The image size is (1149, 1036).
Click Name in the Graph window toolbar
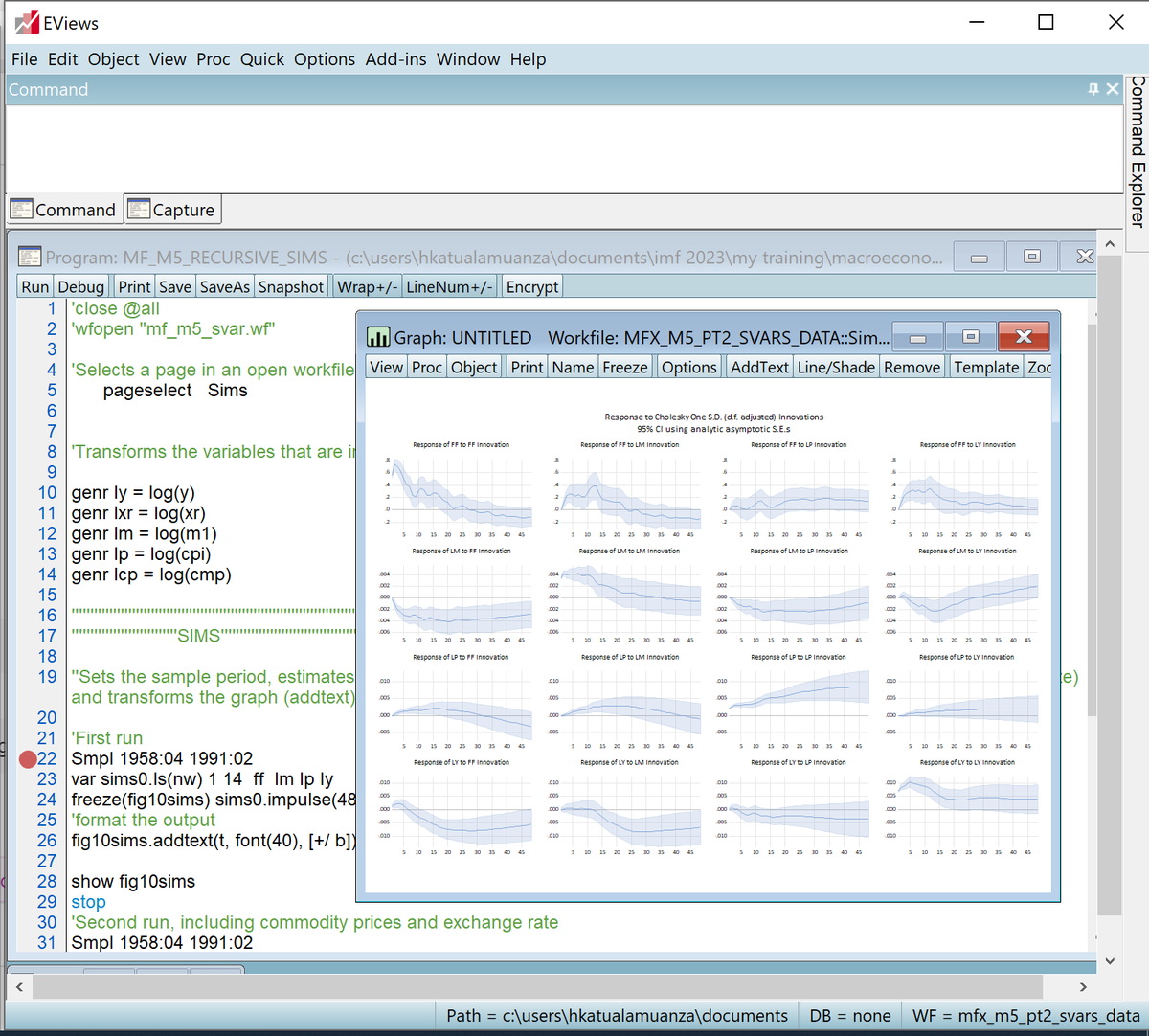pos(573,367)
